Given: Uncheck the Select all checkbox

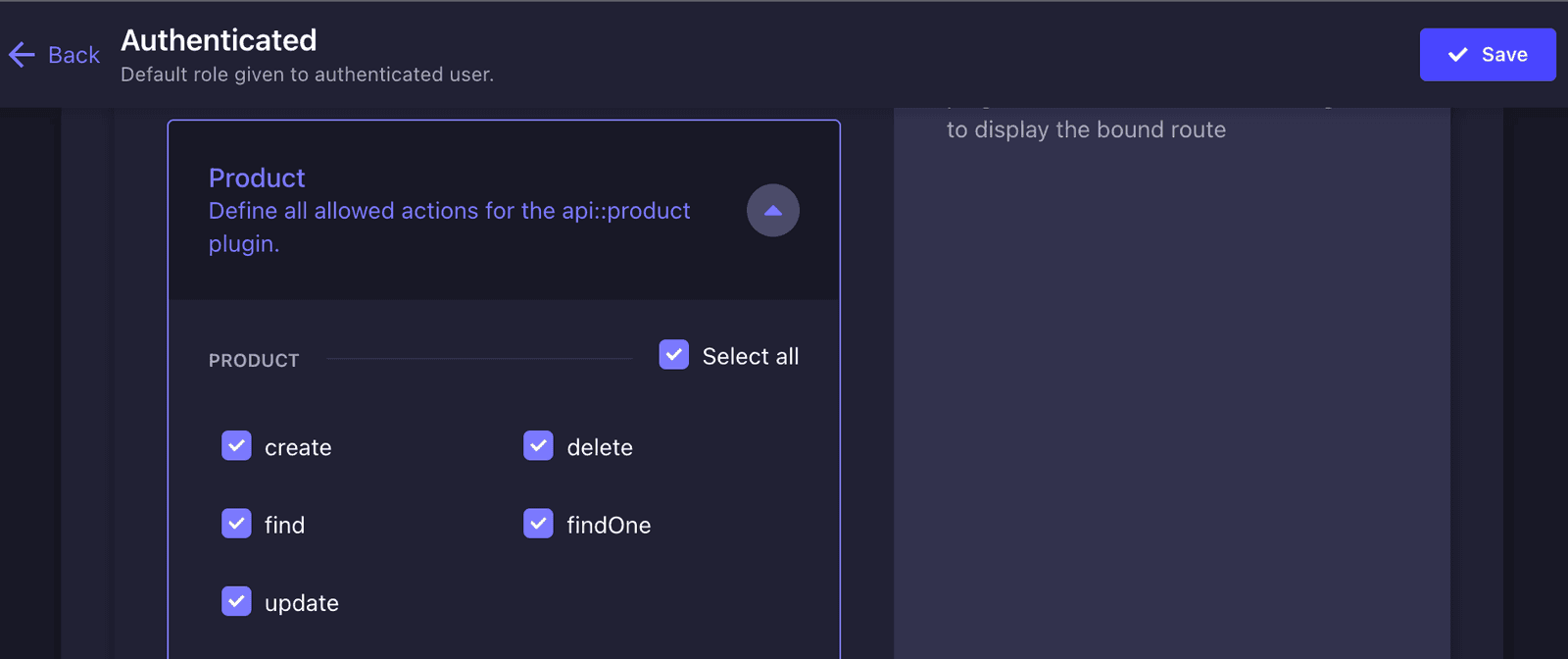Looking at the screenshot, I should coord(674,355).
